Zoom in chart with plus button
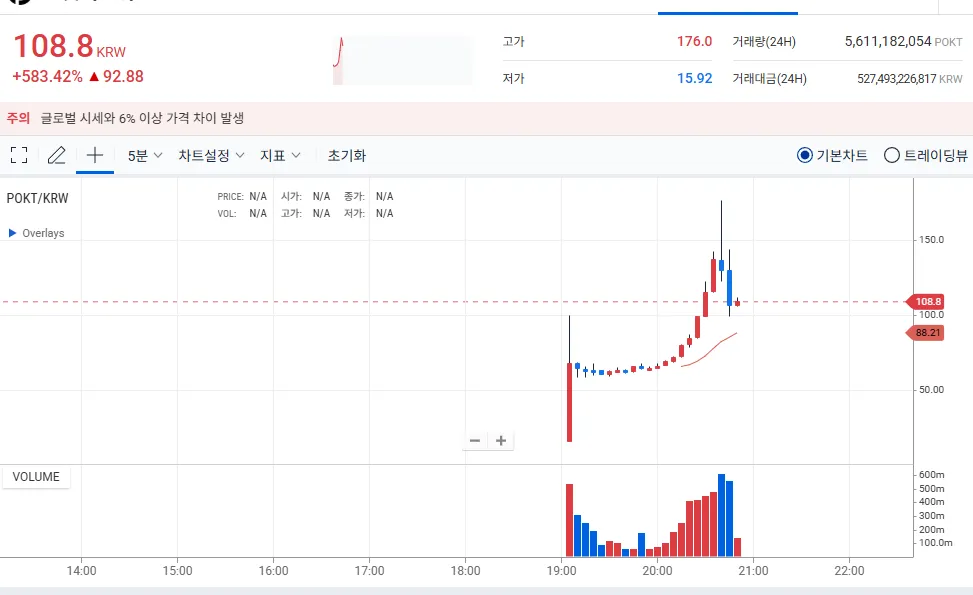Viewport: 973px width, 595px height. point(501,441)
